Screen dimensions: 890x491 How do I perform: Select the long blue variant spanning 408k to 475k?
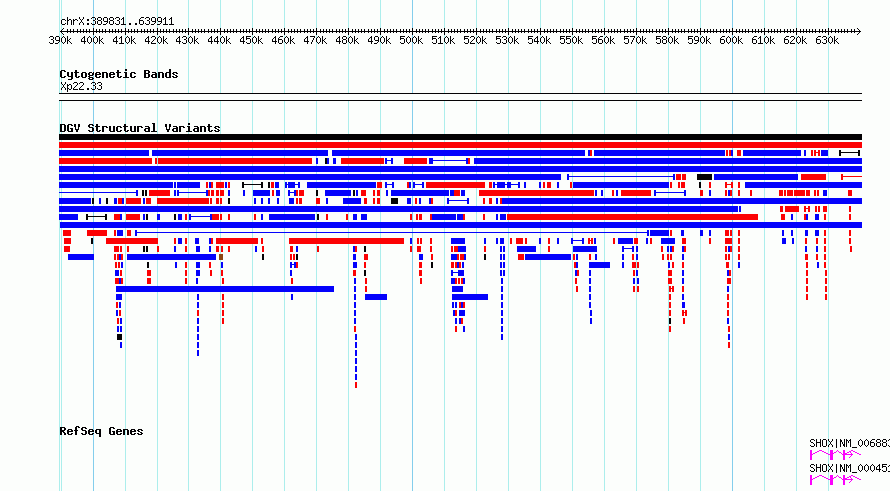click(225, 289)
